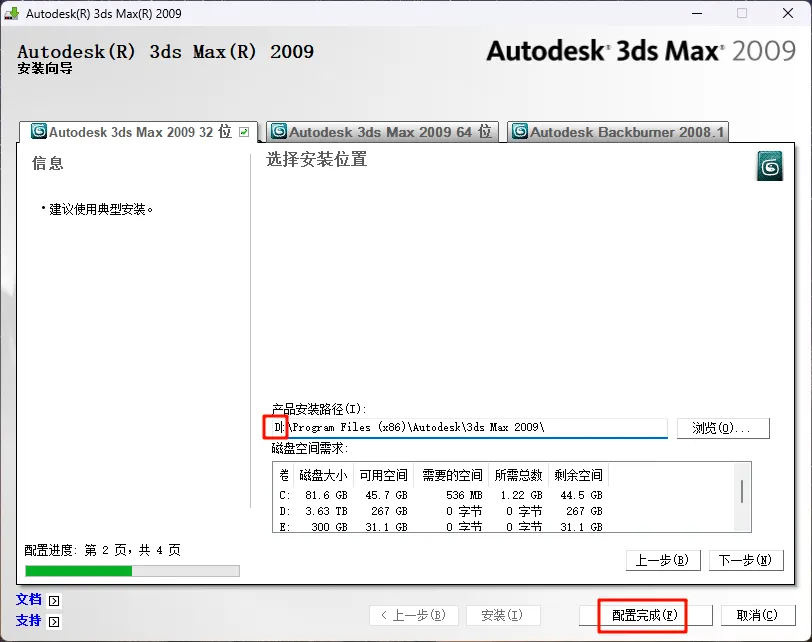
Task: Select the E: volume row
Action: click(x=441, y=527)
